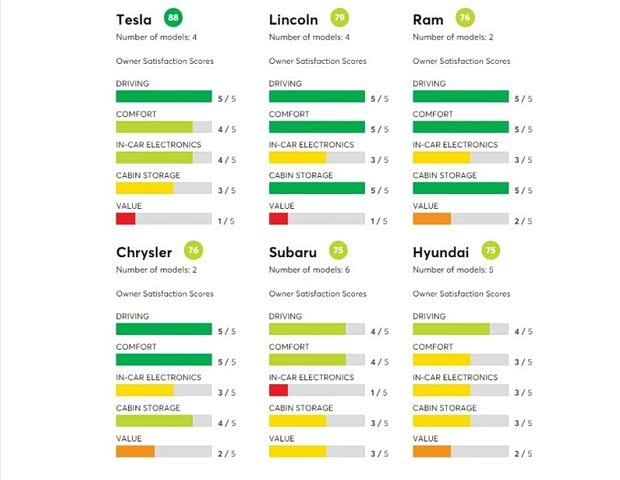The image size is (620, 480).
Task: Select the Hyundai brand heading
Action: point(440,252)
